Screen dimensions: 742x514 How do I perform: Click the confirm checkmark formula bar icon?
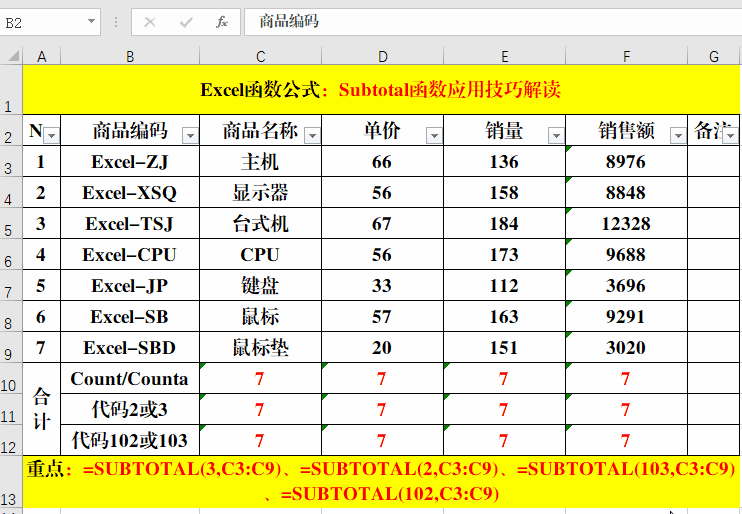tap(186, 22)
